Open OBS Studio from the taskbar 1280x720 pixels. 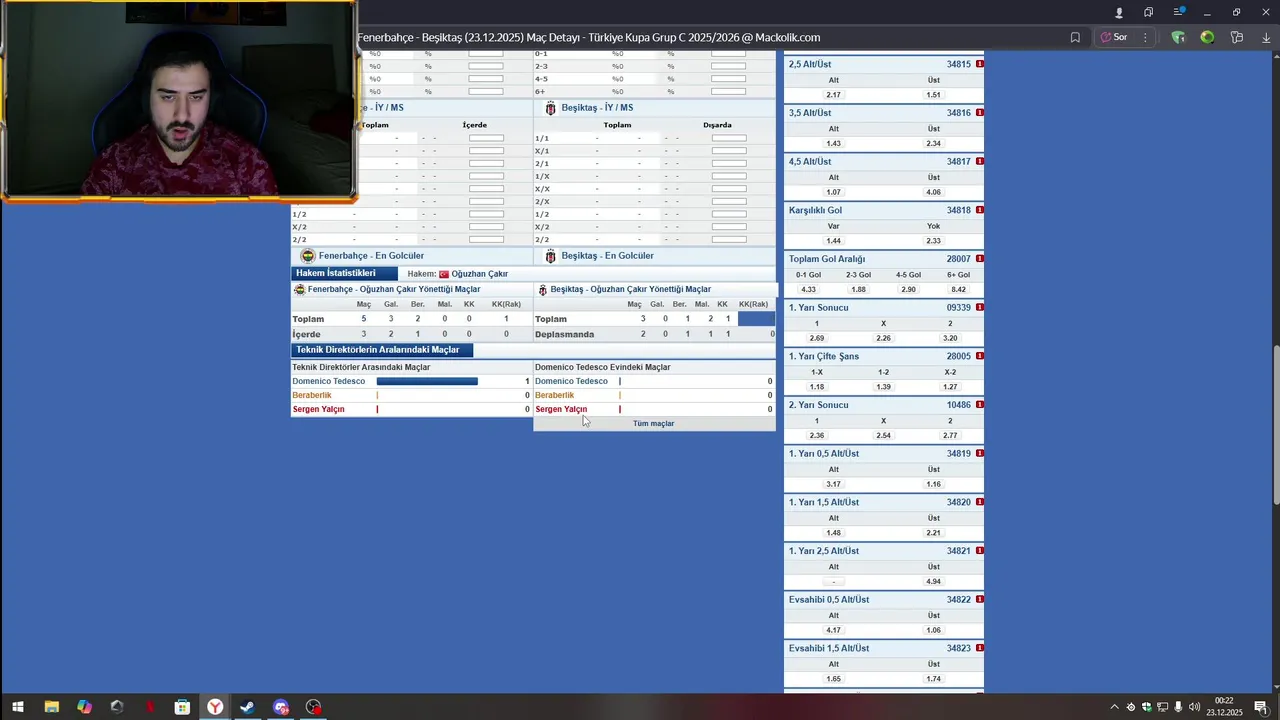pos(314,707)
